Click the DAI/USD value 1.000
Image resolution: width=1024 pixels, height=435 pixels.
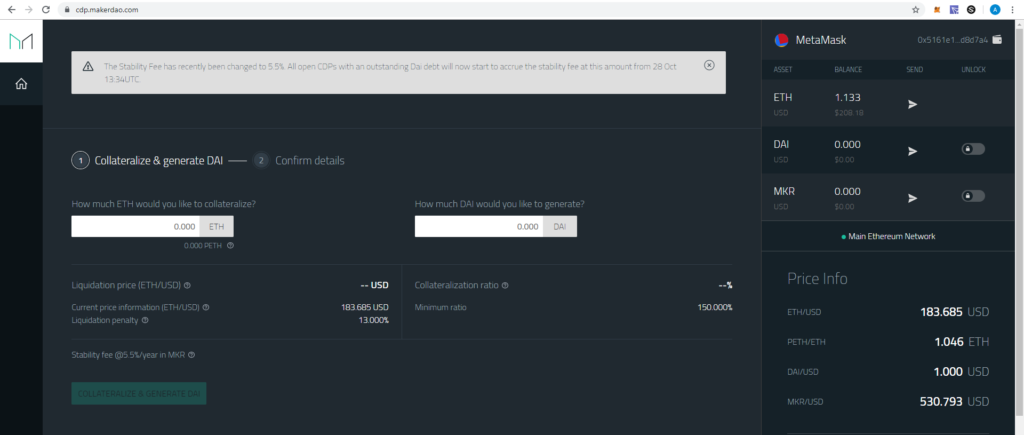(x=948, y=372)
